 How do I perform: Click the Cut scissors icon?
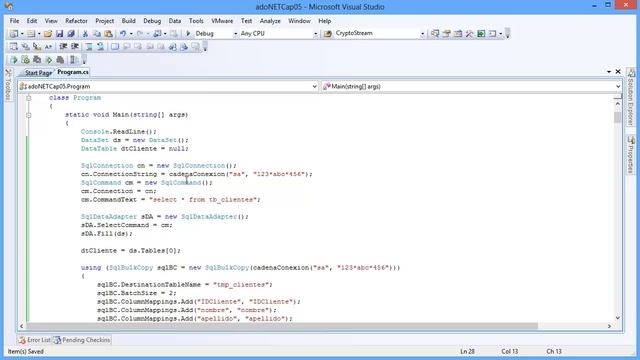[x=85, y=33]
